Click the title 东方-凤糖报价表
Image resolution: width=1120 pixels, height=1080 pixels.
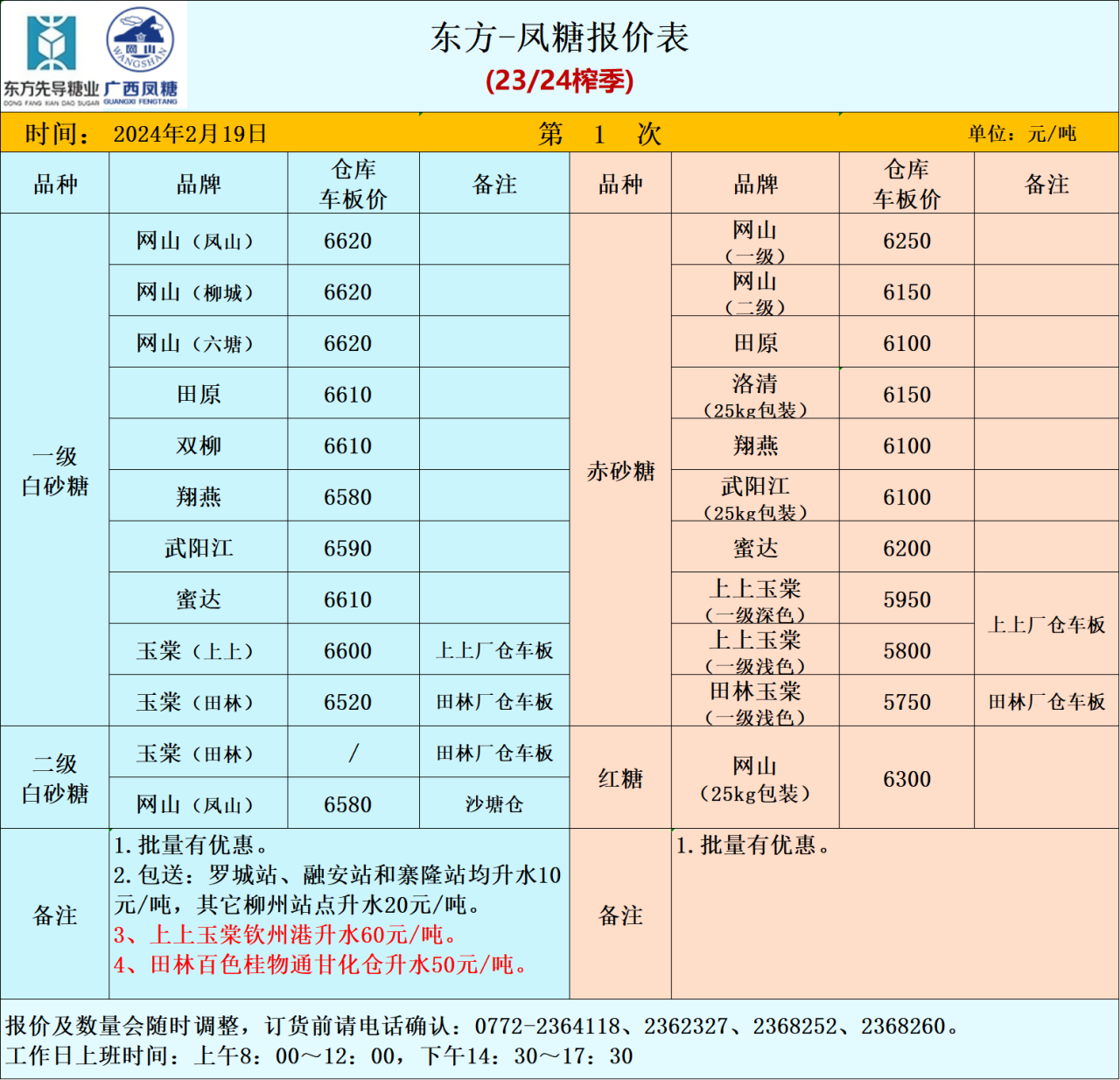click(559, 39)
